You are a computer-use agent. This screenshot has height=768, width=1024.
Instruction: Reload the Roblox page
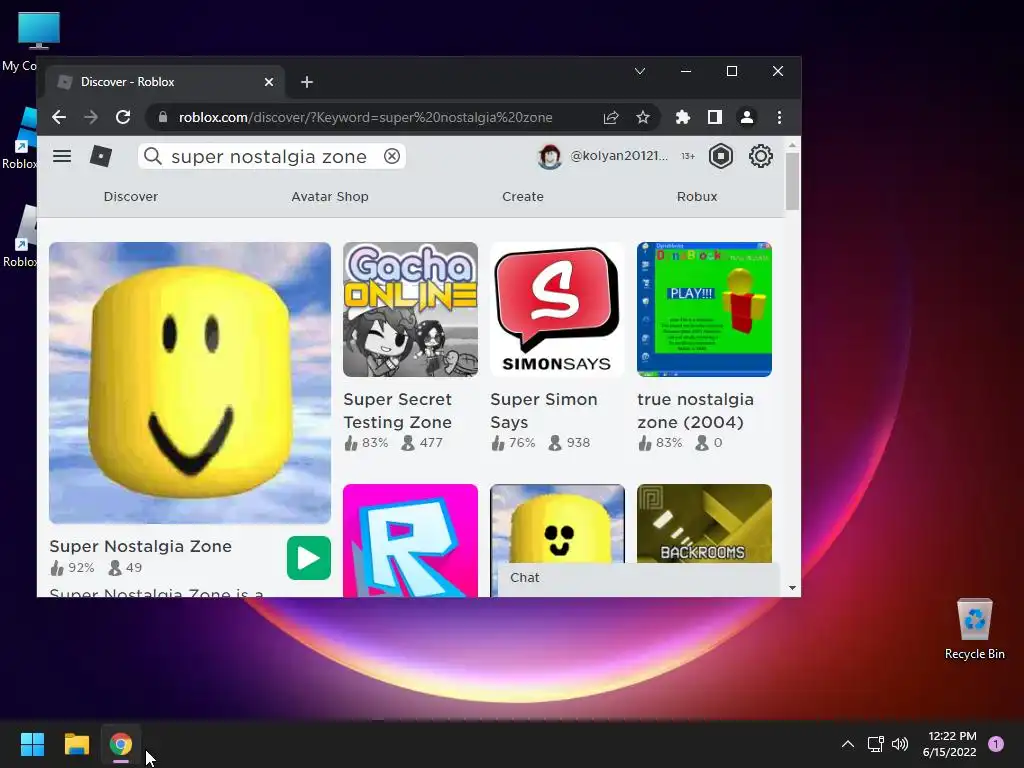coord(123,118)
